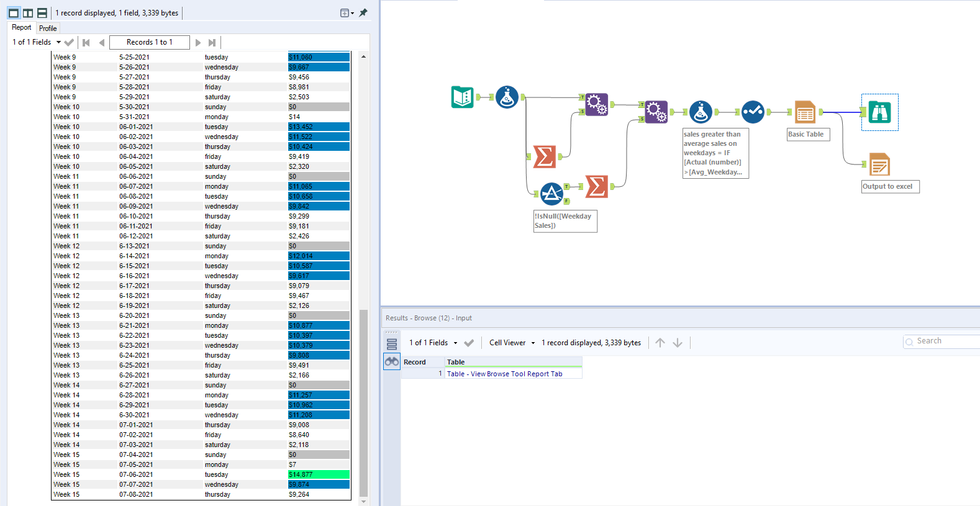
Task: Select the lower Summarize tool after Filter
Action: pyautogui.click(x=597, y=186)
